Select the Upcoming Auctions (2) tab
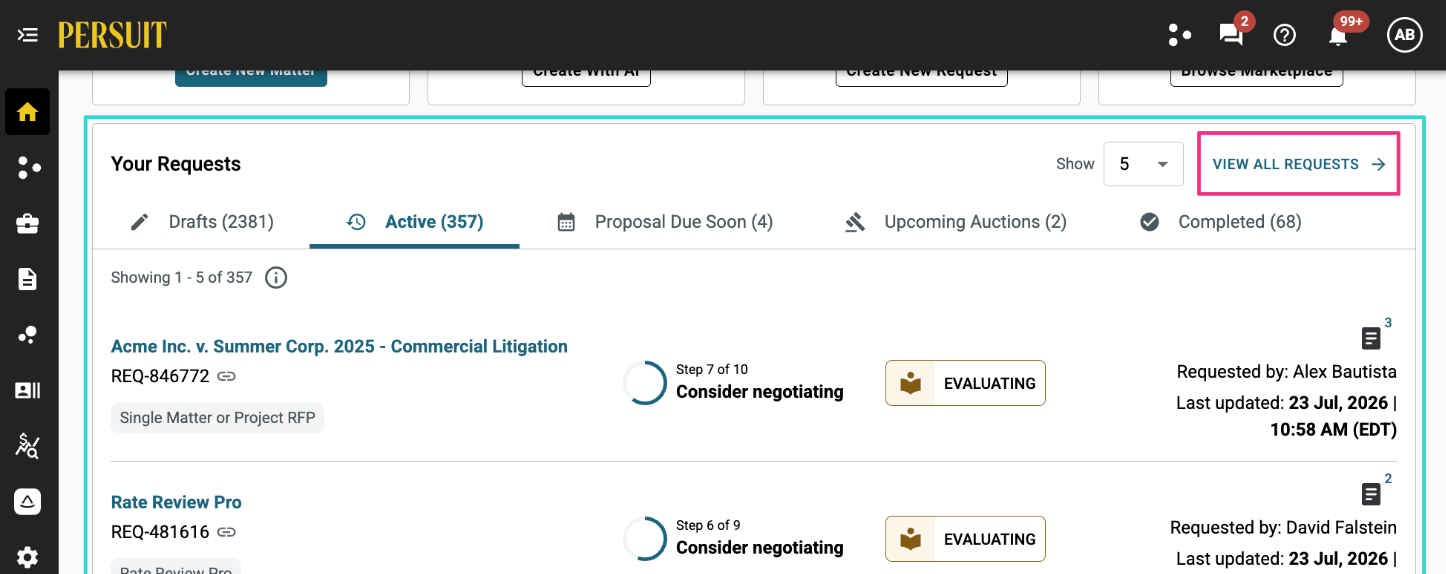 [956, 222]
